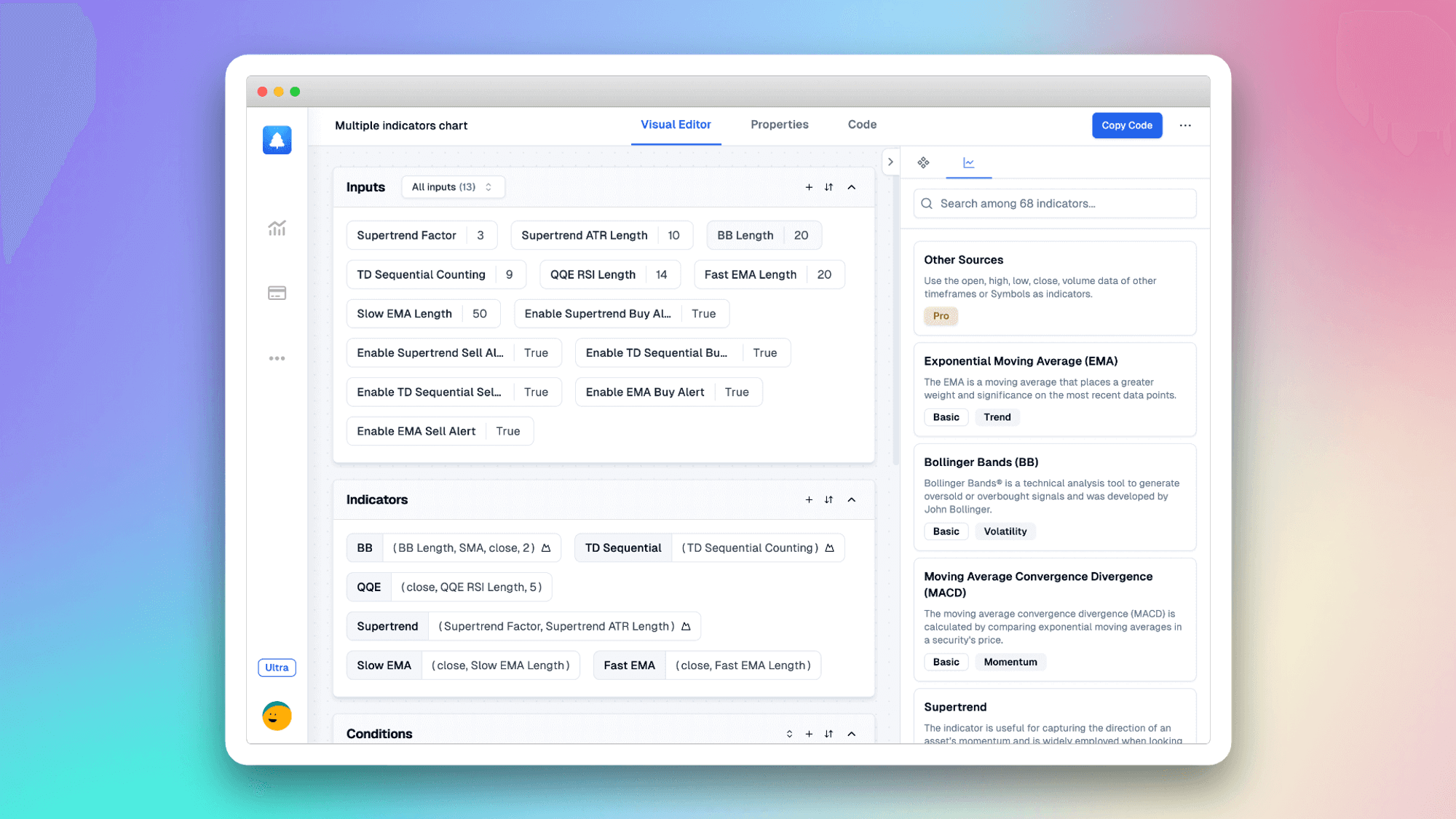
Task: Collapse the Inputs section chevron
Action: pos(851,187)
